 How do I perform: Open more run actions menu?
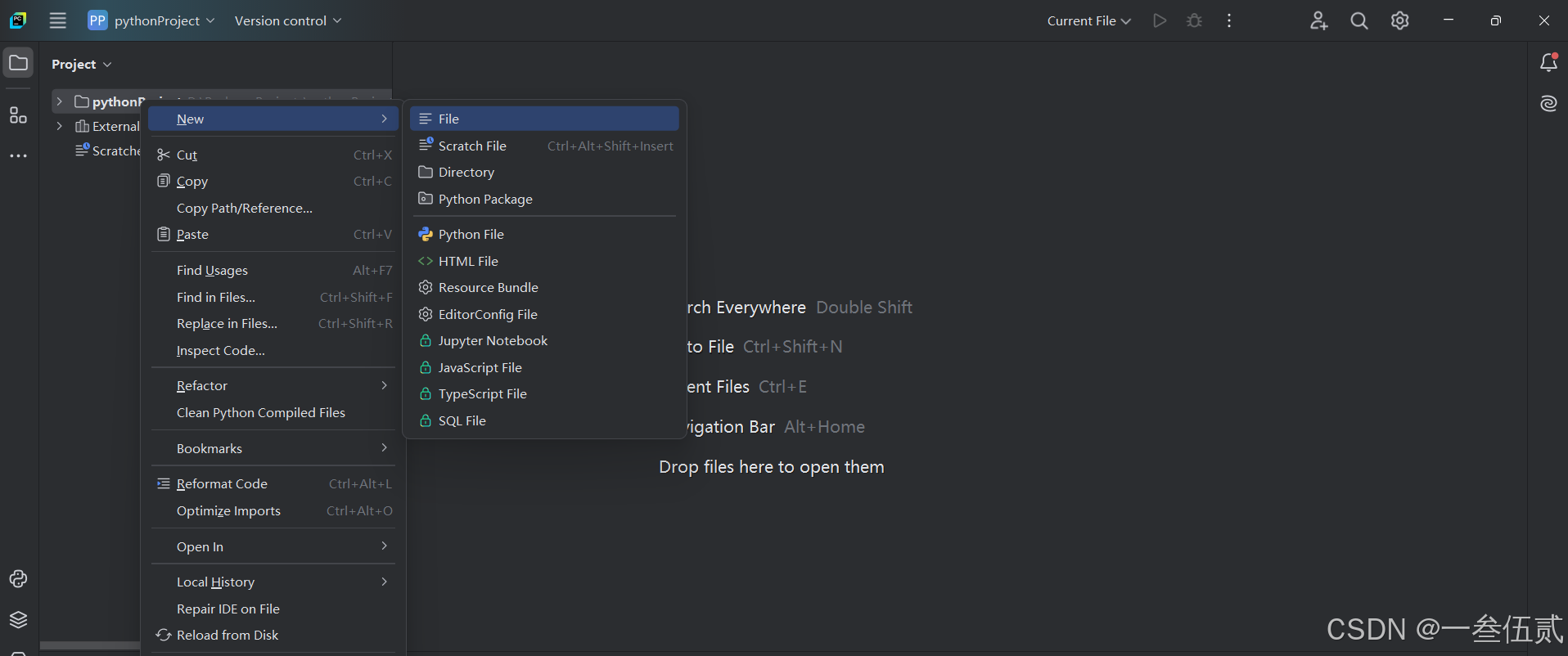pos(1229,20)
